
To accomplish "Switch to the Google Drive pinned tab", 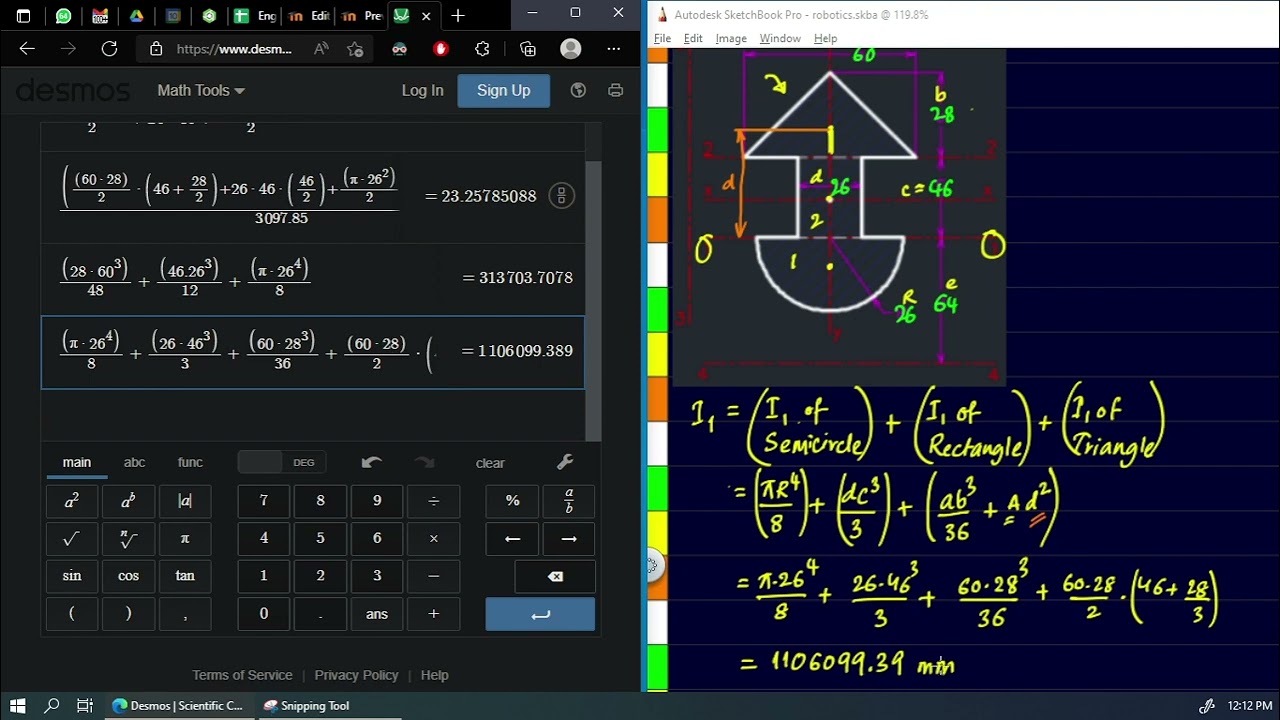I will tap(137, 16).
